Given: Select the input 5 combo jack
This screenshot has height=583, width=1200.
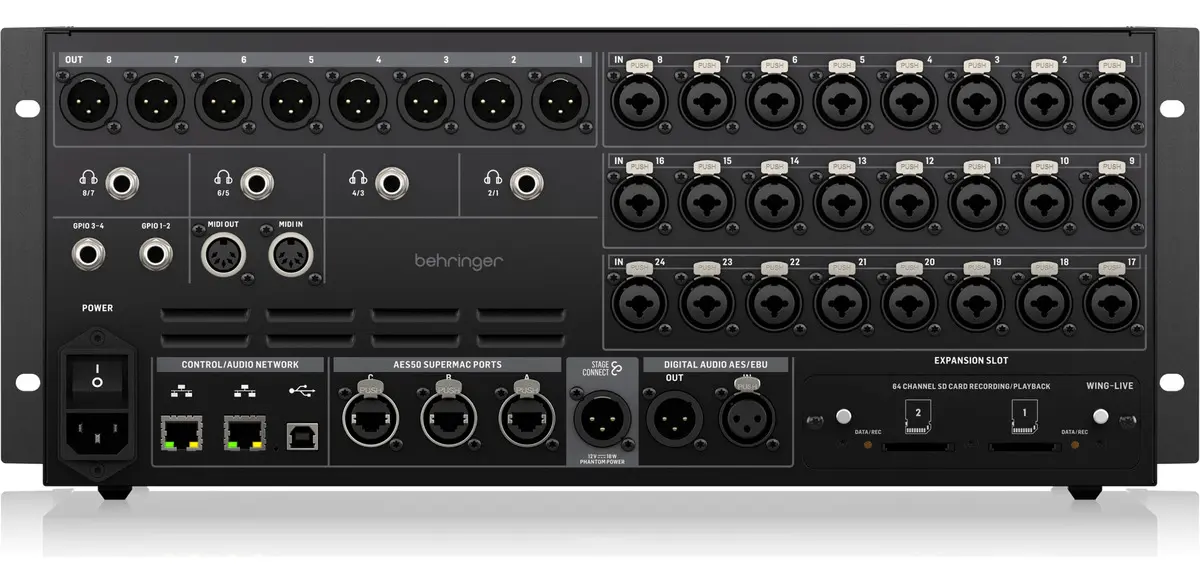Looking at the screenshot, I should 841,101.
